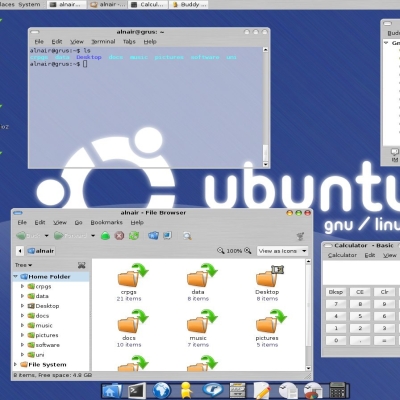Image resolution: width=400 pixels, height=400 pixels.
Task: Open the Forward history dropdown arrow
Action: tap(93, 236)
